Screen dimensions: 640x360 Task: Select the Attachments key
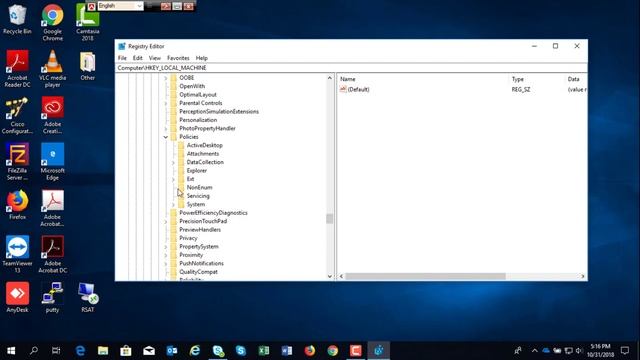tap(203, 154)
